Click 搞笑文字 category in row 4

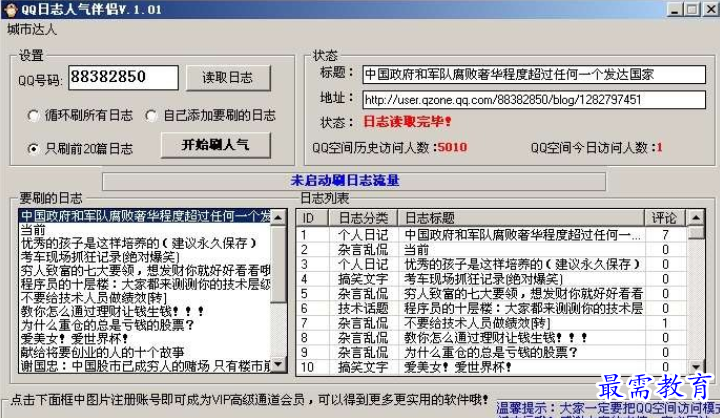(x=363, y=279)
